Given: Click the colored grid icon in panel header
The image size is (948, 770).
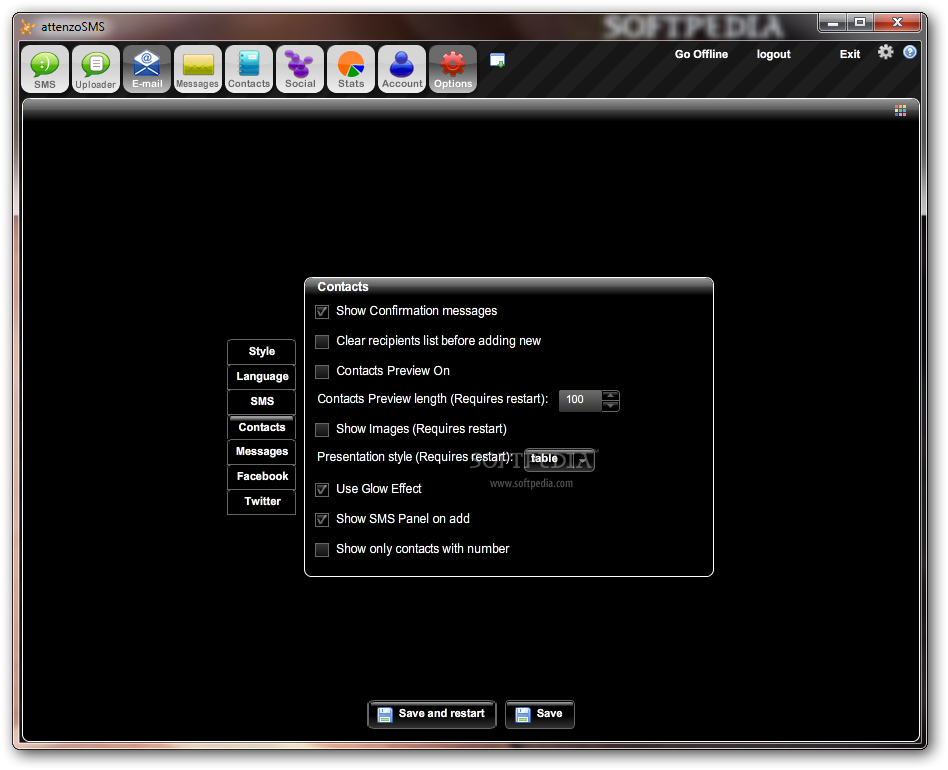Looking at the screenshot, I should point(900,110).
